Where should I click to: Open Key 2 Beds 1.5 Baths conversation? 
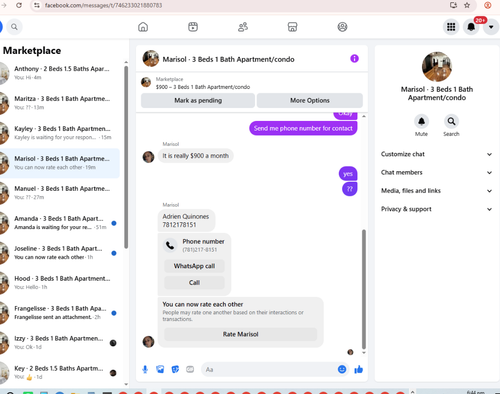pos(60,372)
